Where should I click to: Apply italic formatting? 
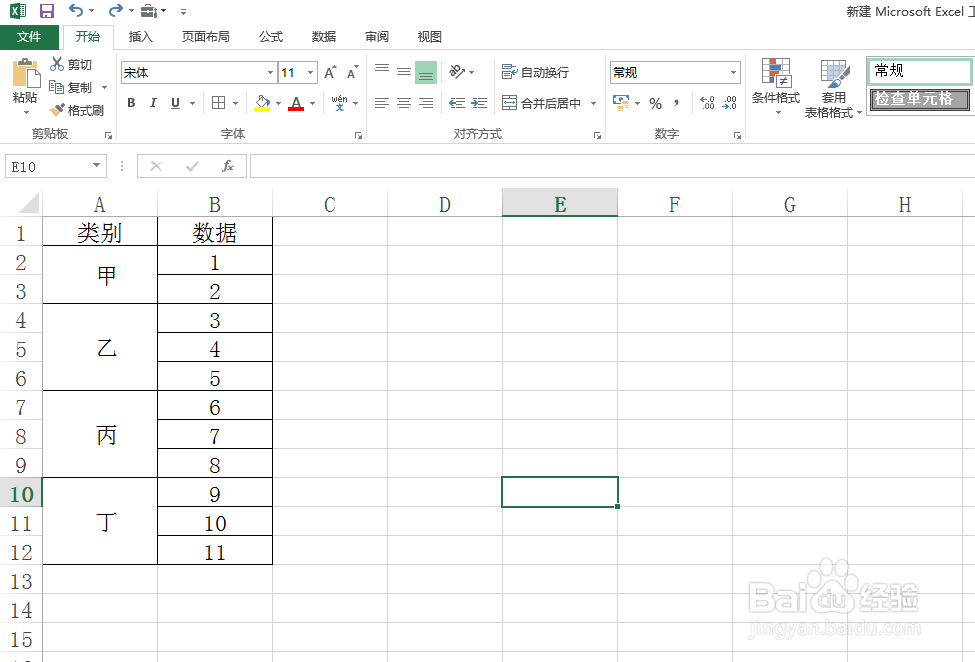(153, 103)
